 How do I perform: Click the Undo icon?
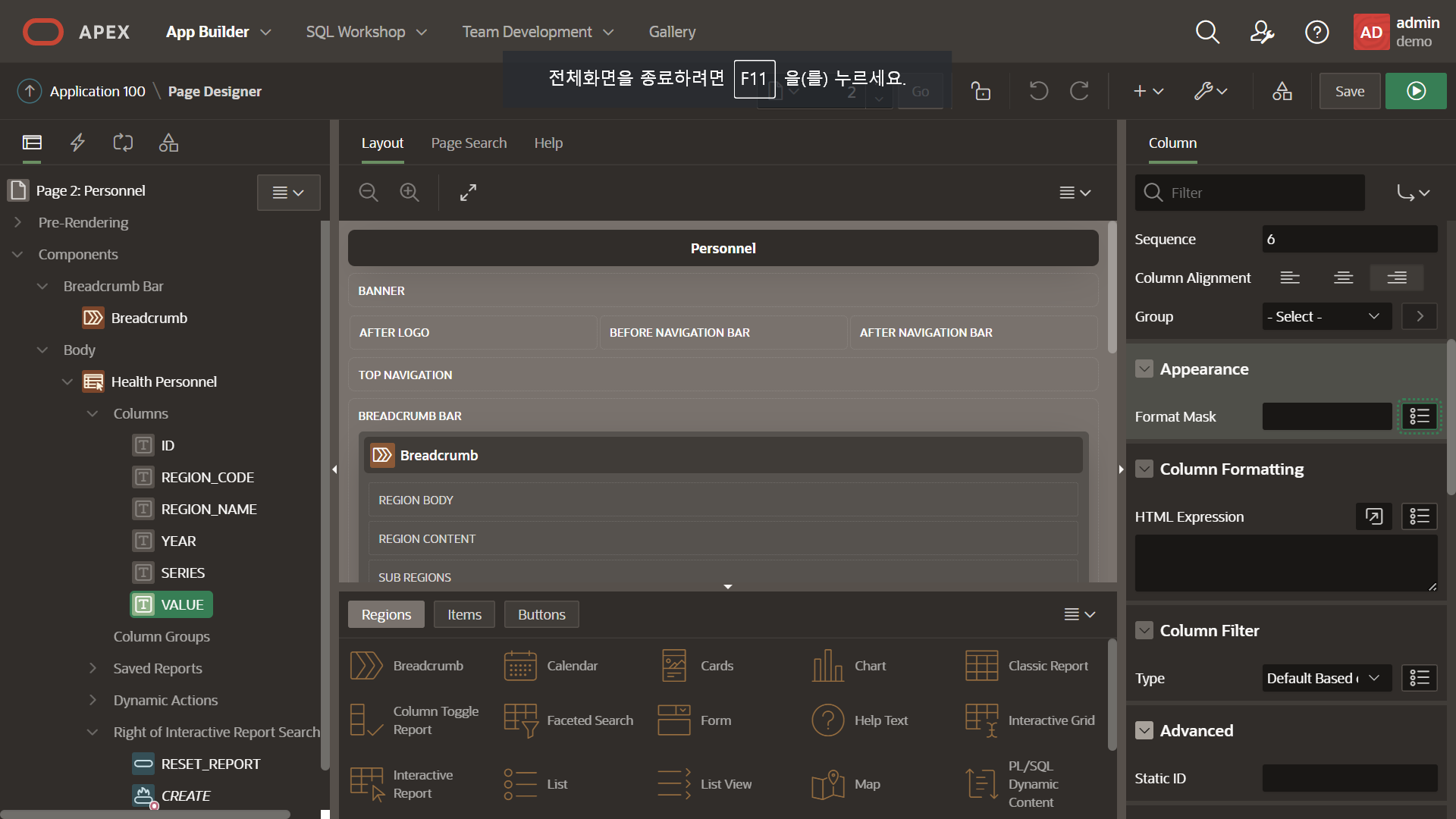(1038, 91)
